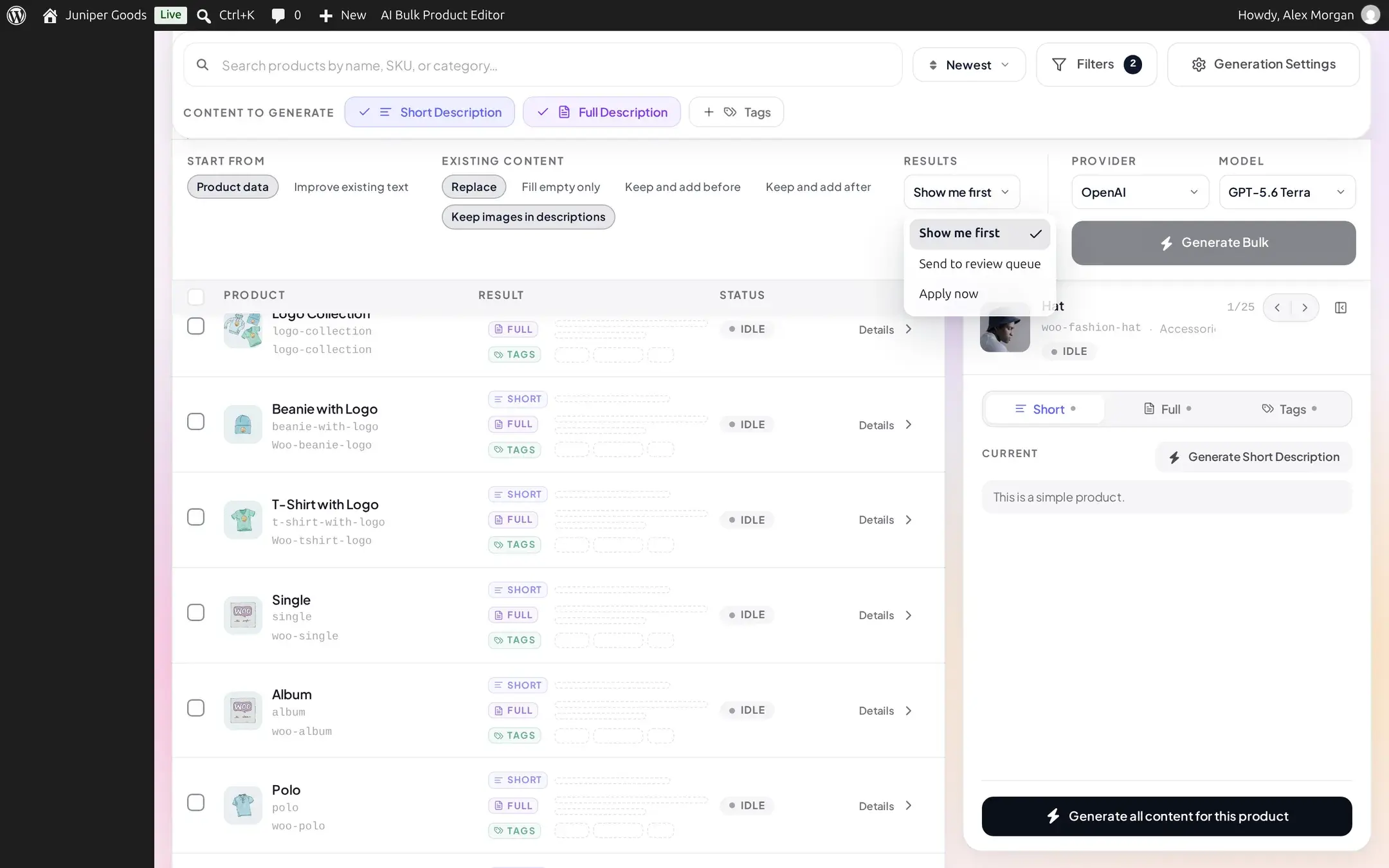1389x868 pixels.
Task: Click the Album product image
Action: tap(243, 710)
